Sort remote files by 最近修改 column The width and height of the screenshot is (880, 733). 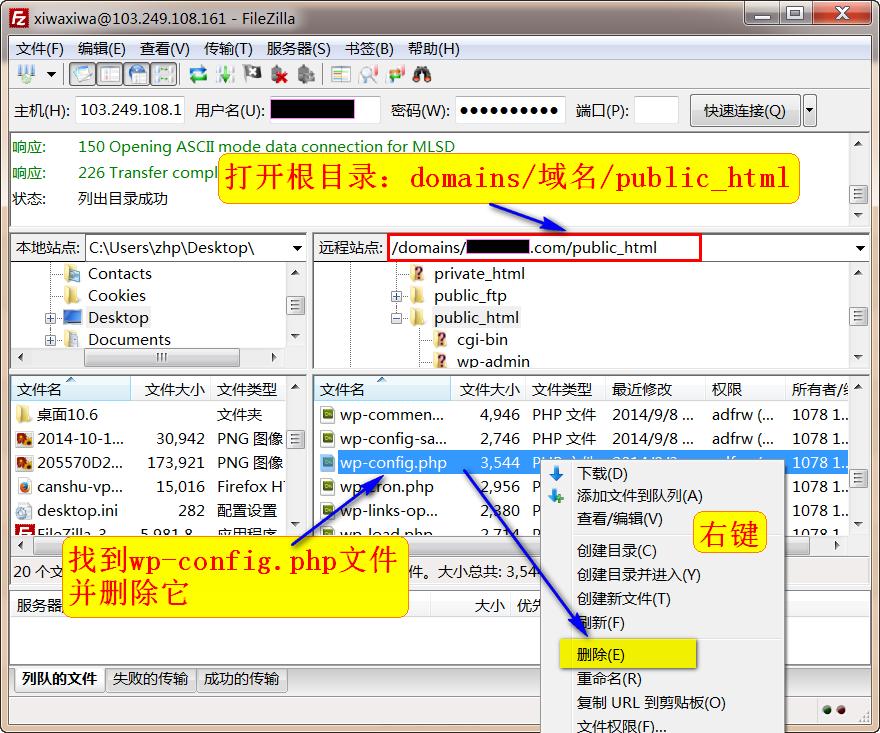coord(655,390)
